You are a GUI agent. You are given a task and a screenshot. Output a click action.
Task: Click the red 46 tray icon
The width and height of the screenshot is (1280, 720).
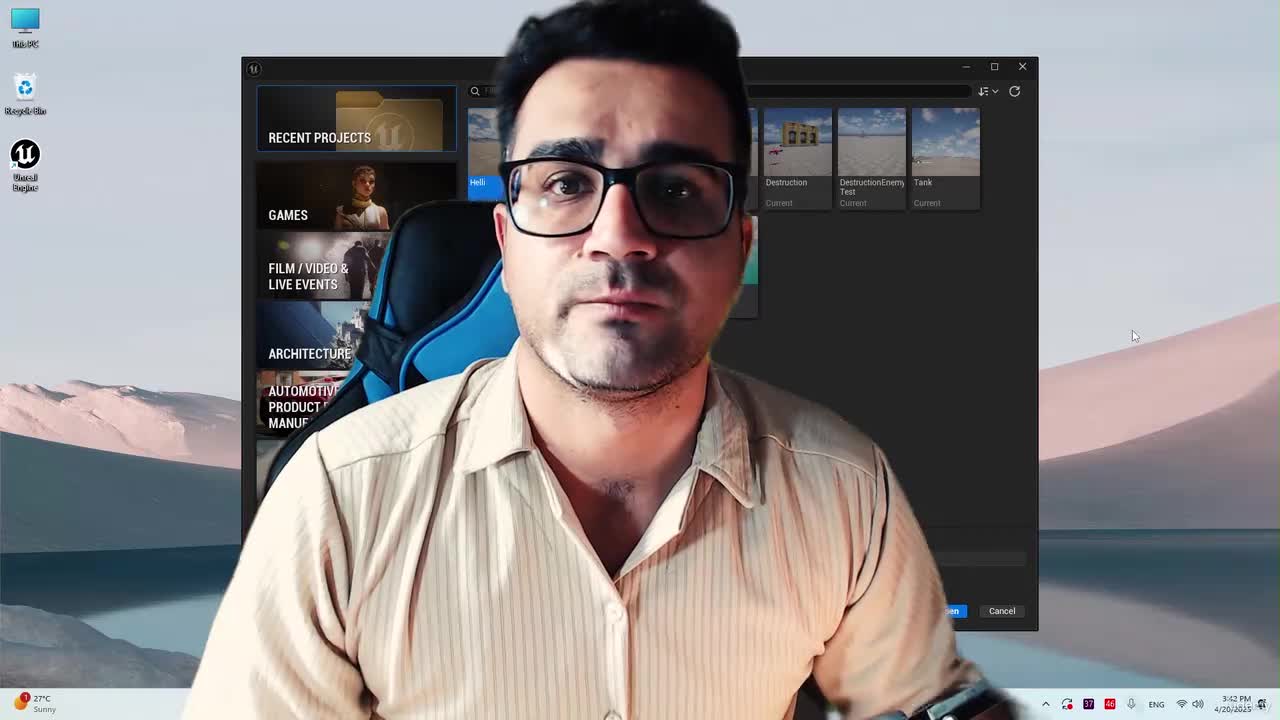(x=1109, y=704)
